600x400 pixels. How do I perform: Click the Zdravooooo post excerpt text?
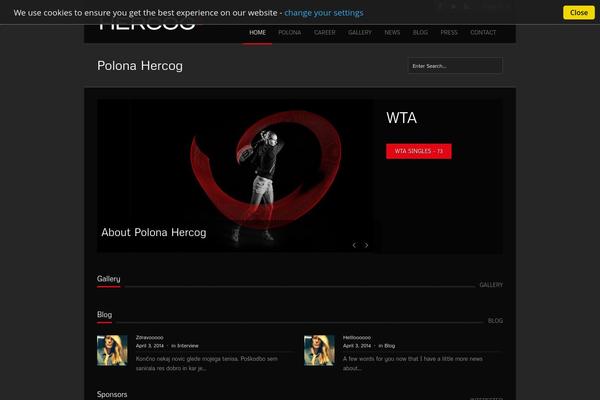click(207, 364)
